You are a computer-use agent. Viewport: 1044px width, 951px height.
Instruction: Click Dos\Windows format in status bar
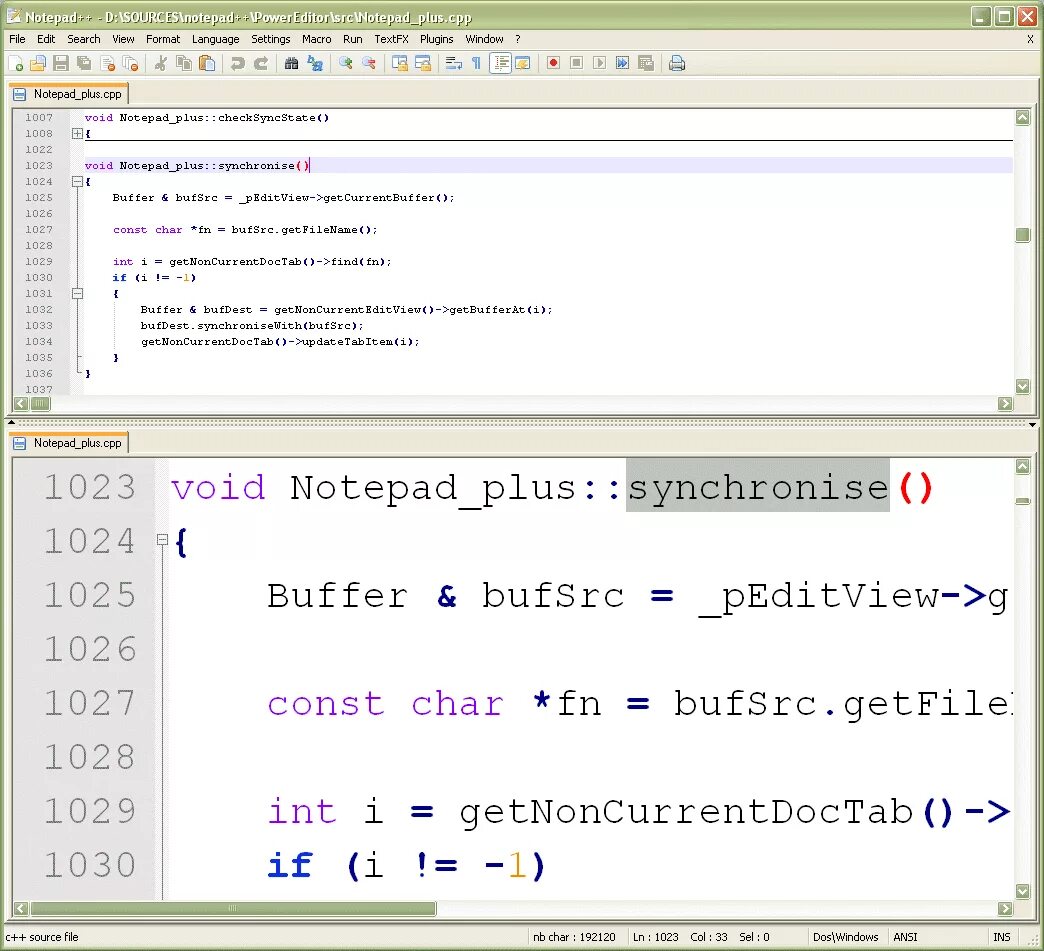[846, 937]
